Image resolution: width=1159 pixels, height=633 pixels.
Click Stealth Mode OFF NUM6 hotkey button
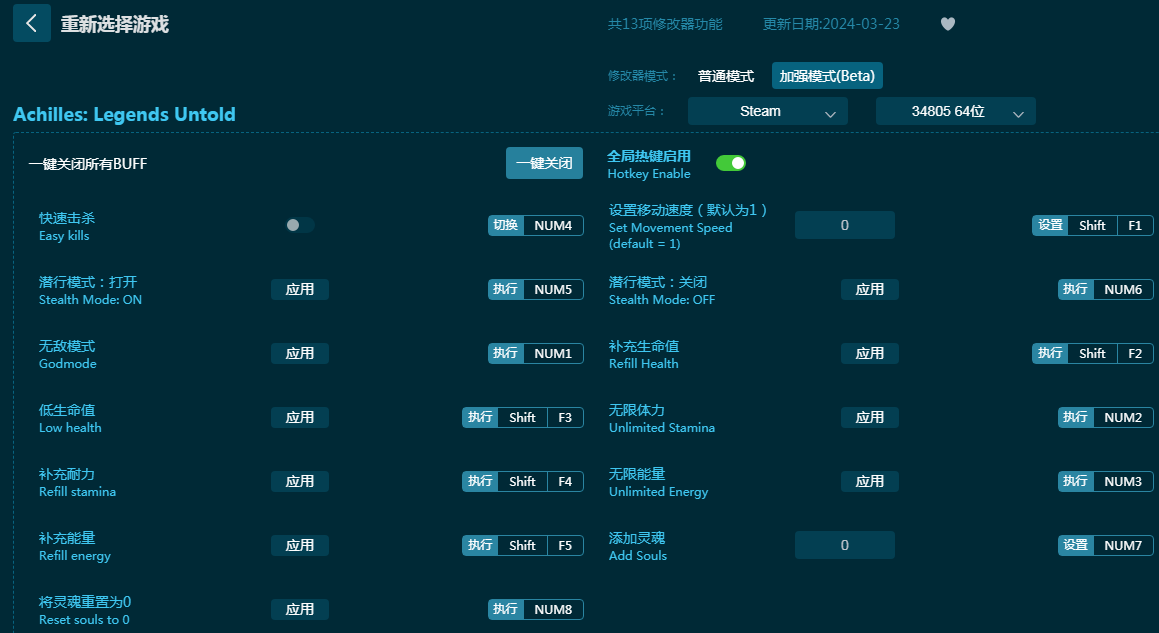pyautogui.click(x=1106, y=289)
